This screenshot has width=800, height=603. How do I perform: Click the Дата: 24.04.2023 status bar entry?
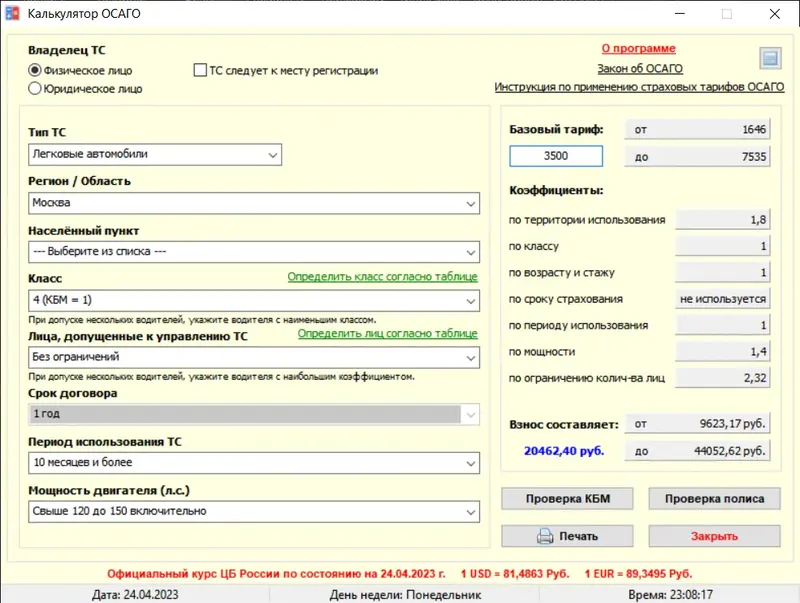tap(135, 595)
